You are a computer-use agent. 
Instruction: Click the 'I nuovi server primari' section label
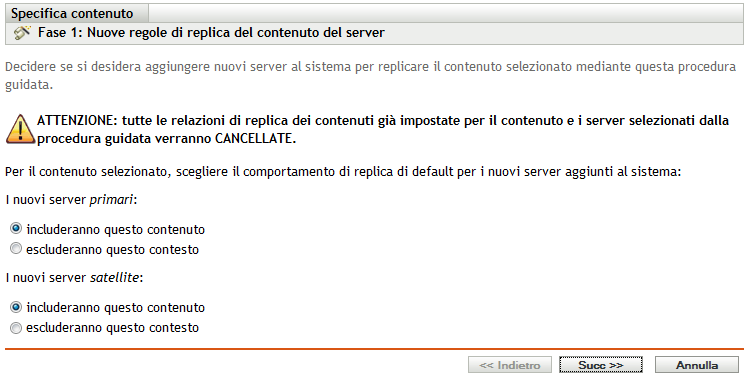coord(71,200)
